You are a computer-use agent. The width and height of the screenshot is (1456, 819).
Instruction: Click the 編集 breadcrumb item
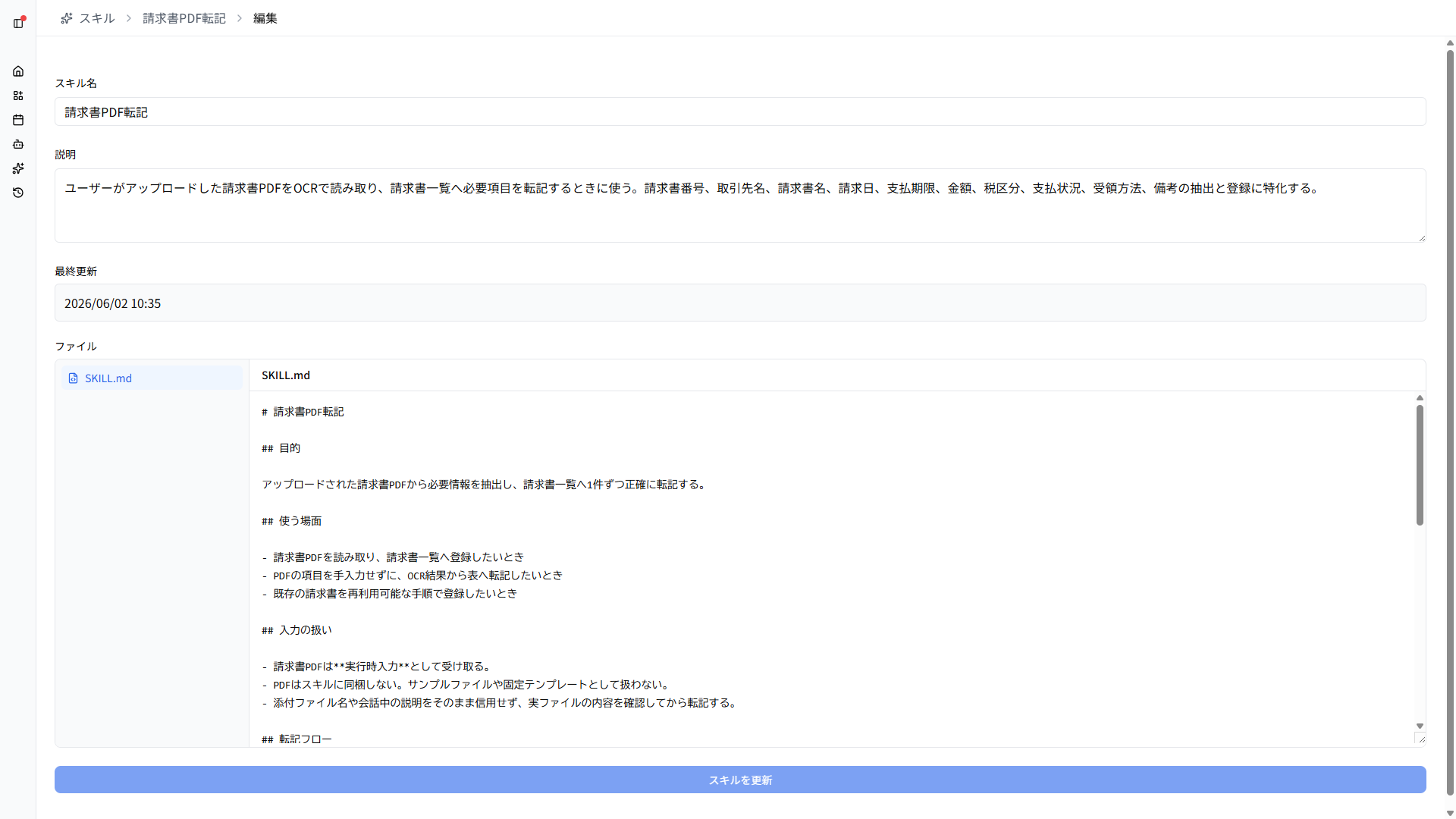(265, 18)
